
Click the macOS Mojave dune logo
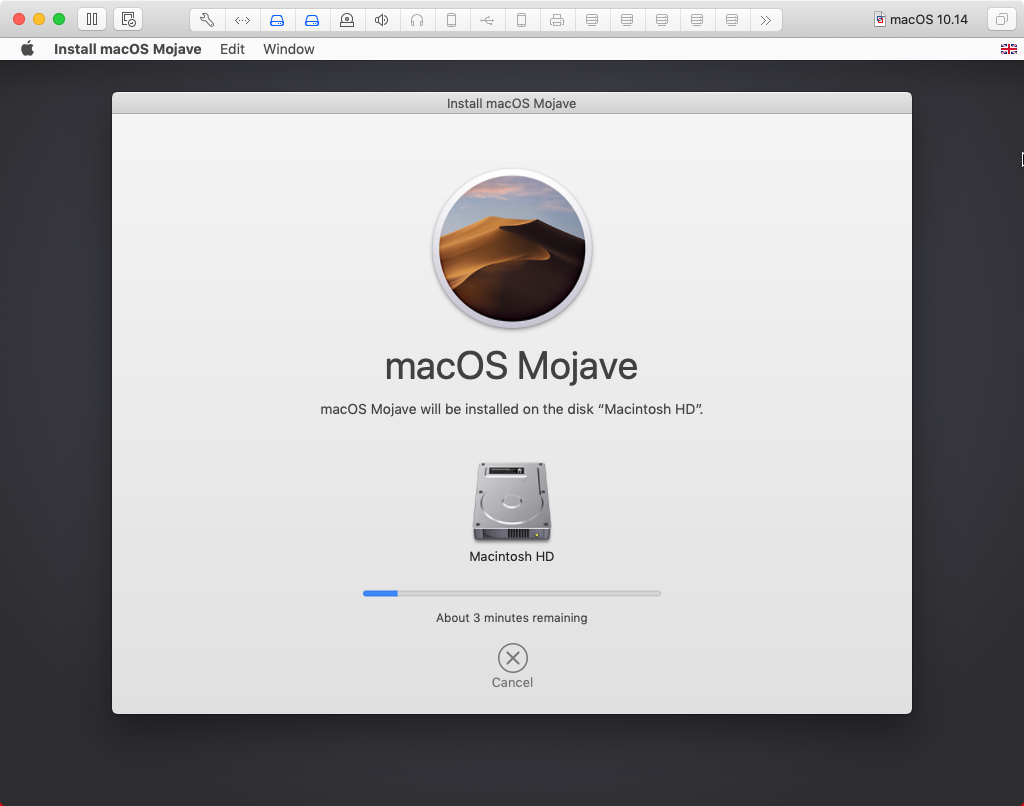point(511,247)
